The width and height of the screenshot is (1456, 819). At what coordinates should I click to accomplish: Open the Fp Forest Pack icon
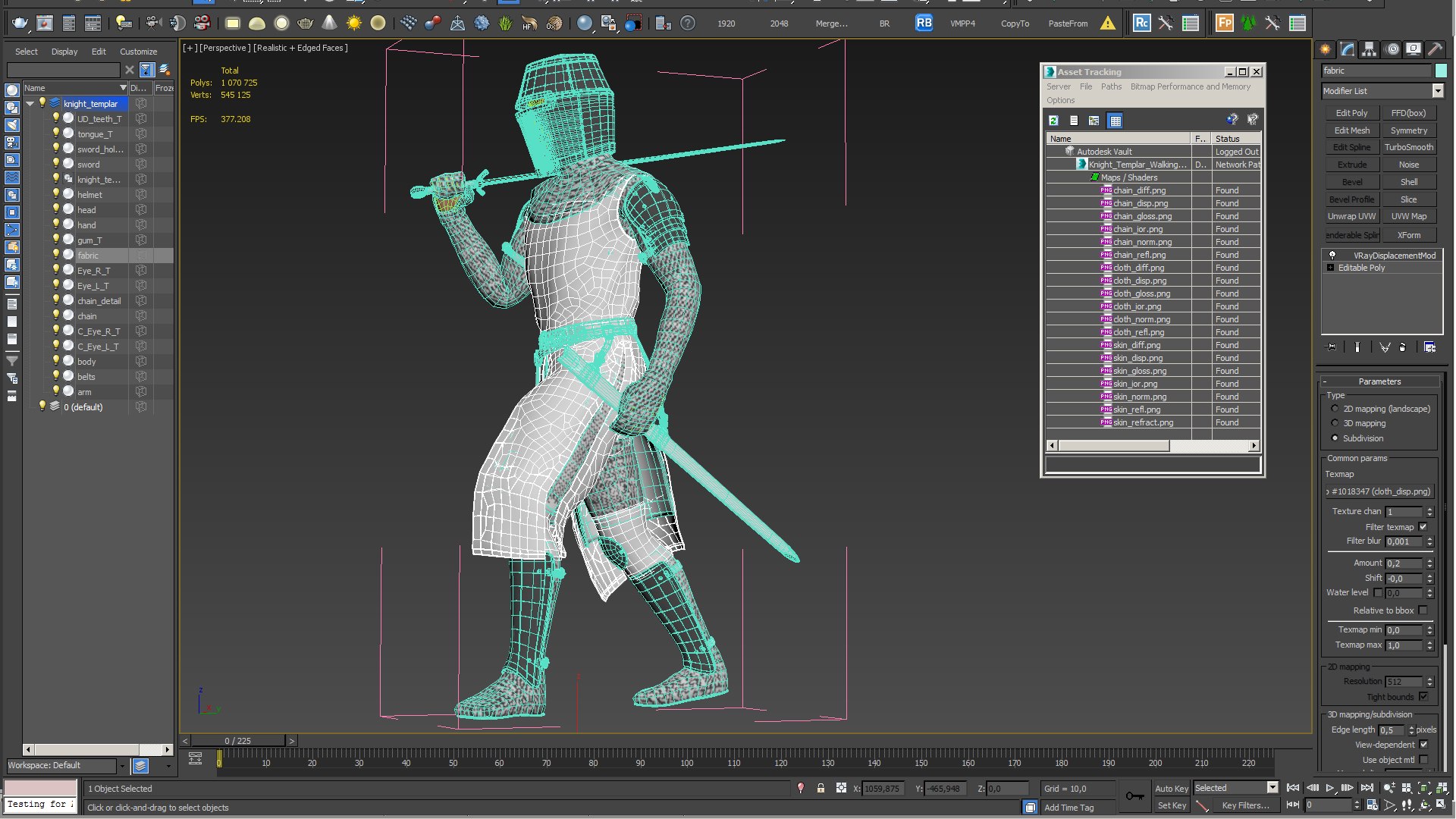[x=1224, y=24]
